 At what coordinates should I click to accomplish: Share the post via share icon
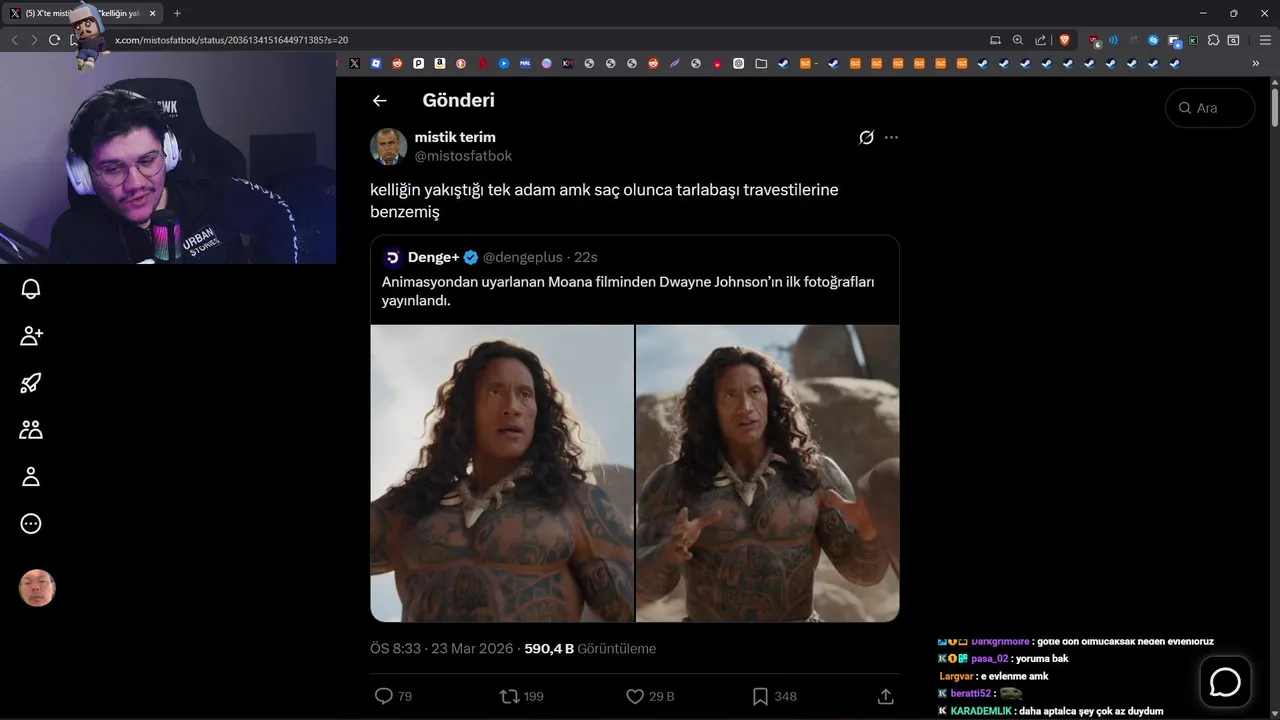click(885, 696)
